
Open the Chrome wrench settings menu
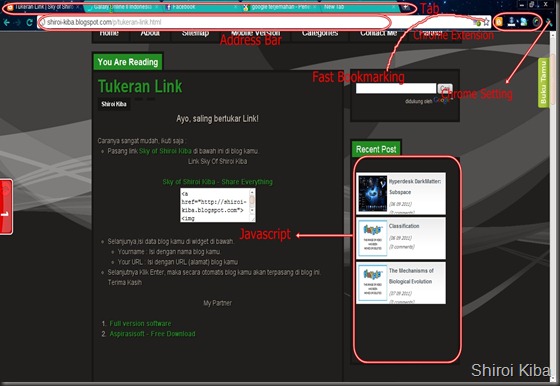(x=549, y=22)
